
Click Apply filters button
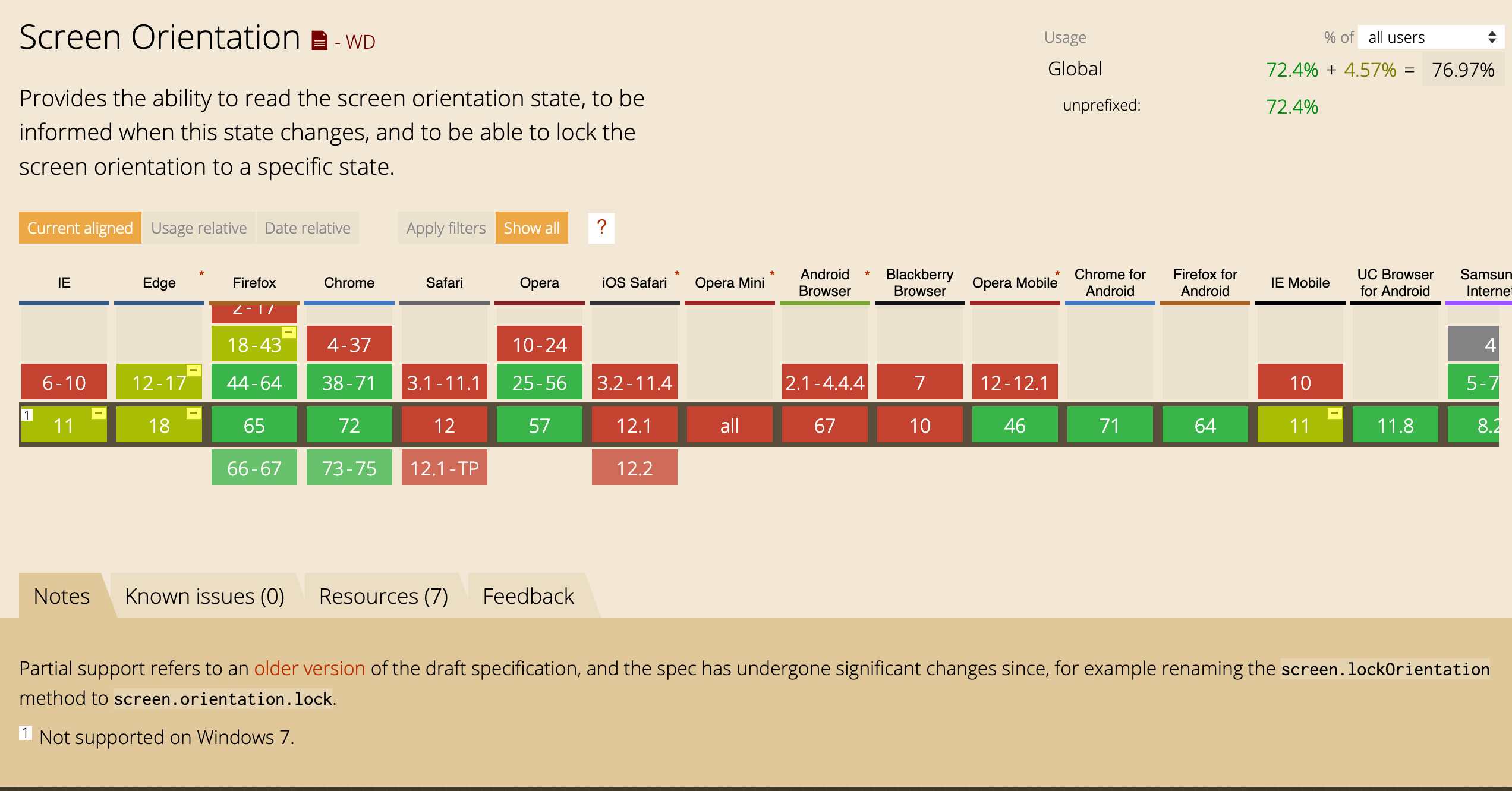[x=446, y=227]
